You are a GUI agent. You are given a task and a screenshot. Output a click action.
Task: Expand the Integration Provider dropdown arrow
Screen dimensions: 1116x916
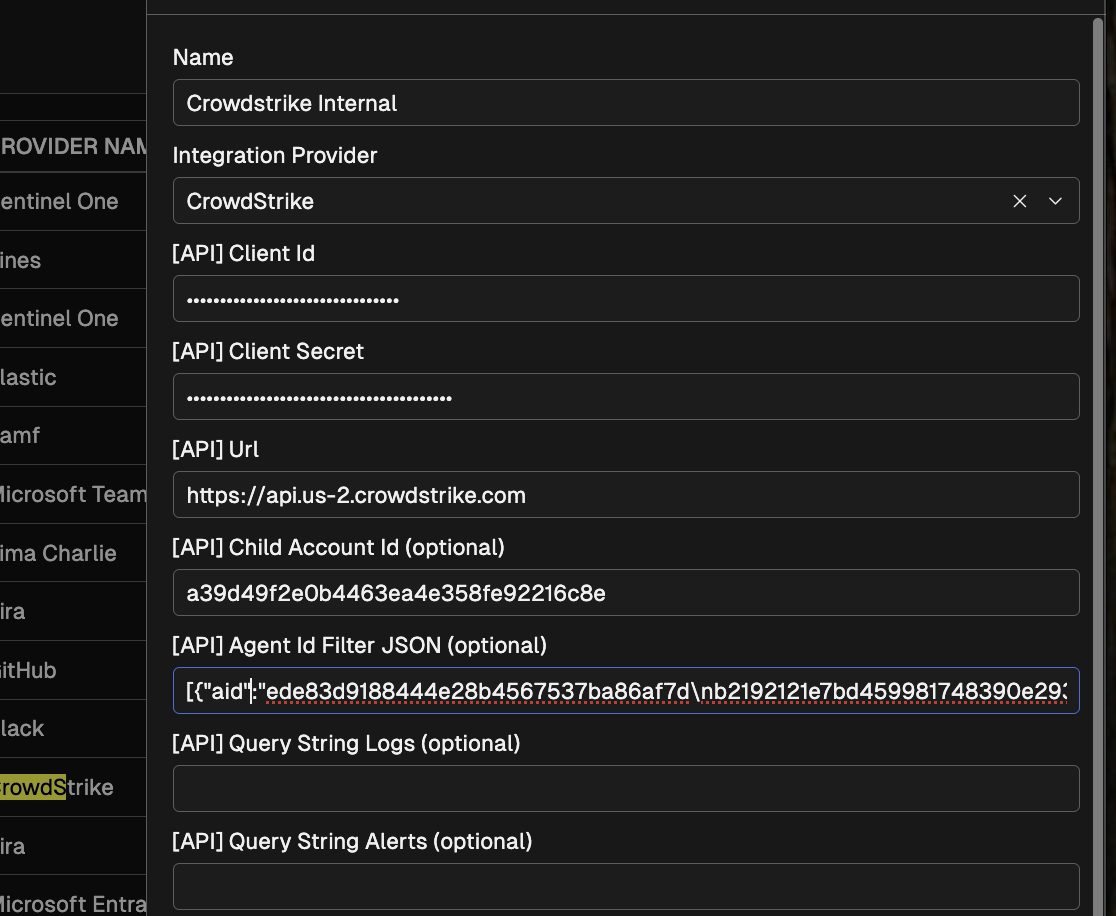[1055, 201]
